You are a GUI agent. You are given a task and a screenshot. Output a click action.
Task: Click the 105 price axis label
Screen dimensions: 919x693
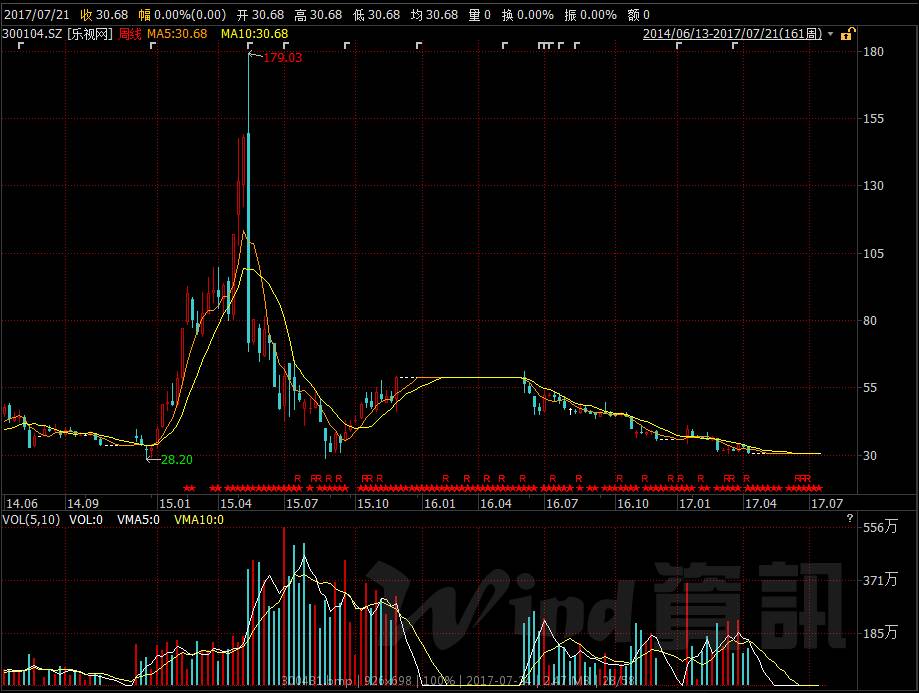click(x=873, y=253)
